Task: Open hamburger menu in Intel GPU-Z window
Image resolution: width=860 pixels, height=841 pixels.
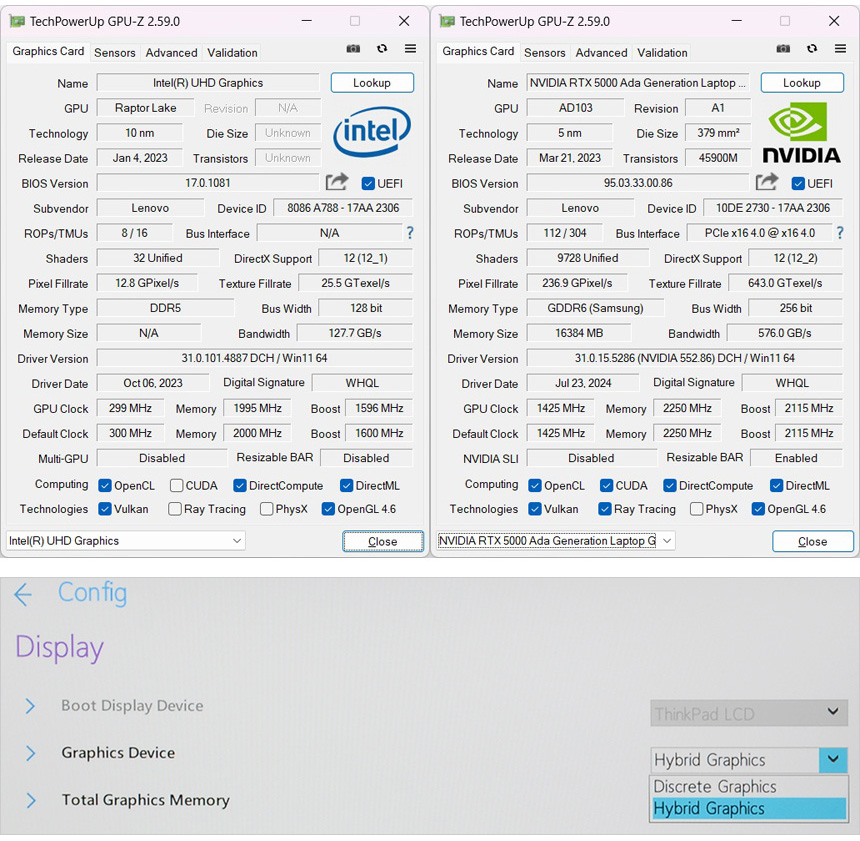Action: [x=410, y=49]
